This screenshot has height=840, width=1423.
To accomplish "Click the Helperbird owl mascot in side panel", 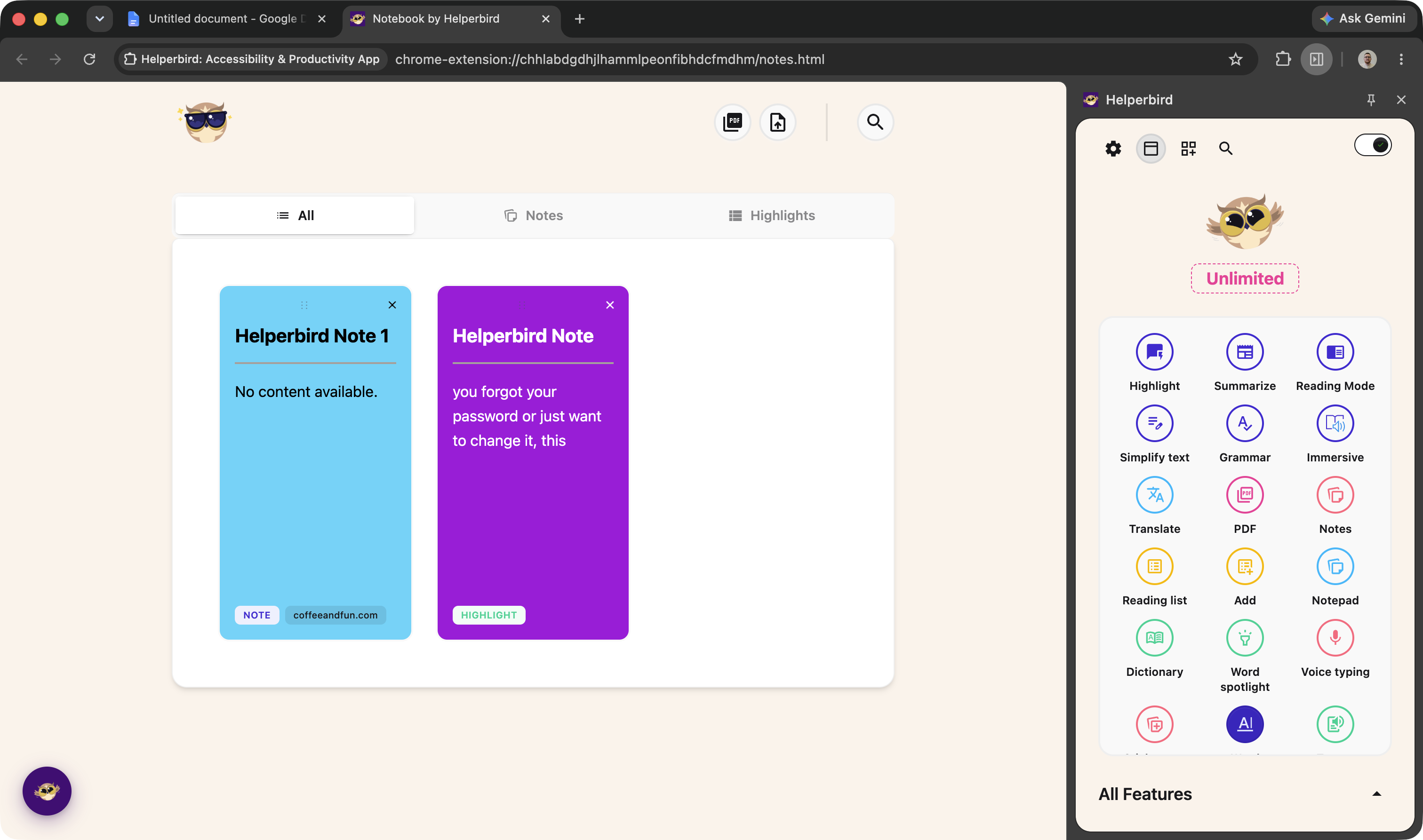I will pos(1245,222).
